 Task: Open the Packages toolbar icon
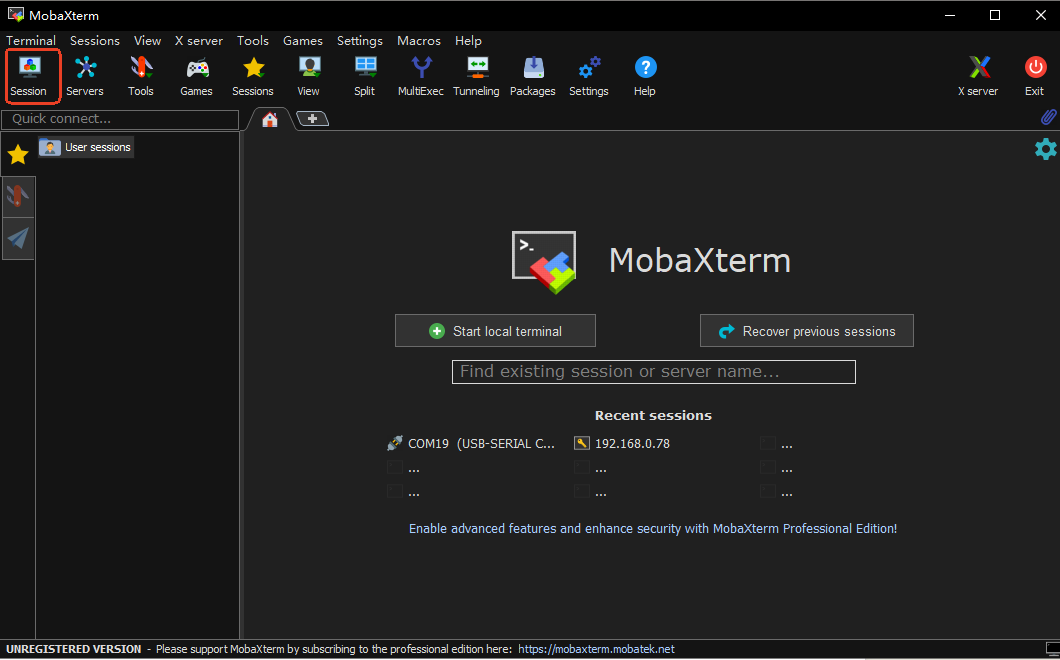533,76
